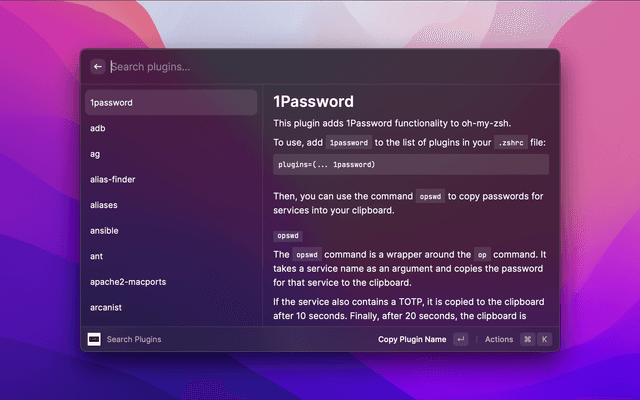This screenshot has height=400, width=640.
Task: Focus the Search plugins input field
Action: (x=300, y=67)
